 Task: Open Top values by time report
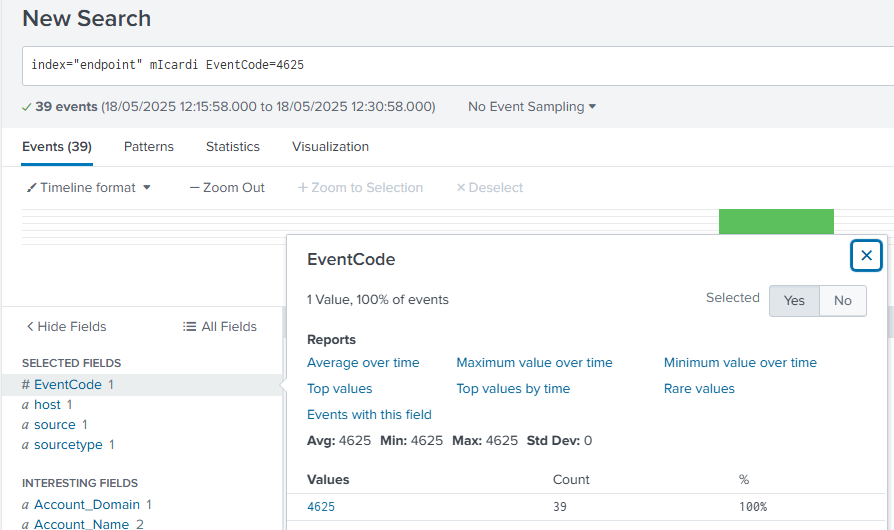click(x=513, y=389)
